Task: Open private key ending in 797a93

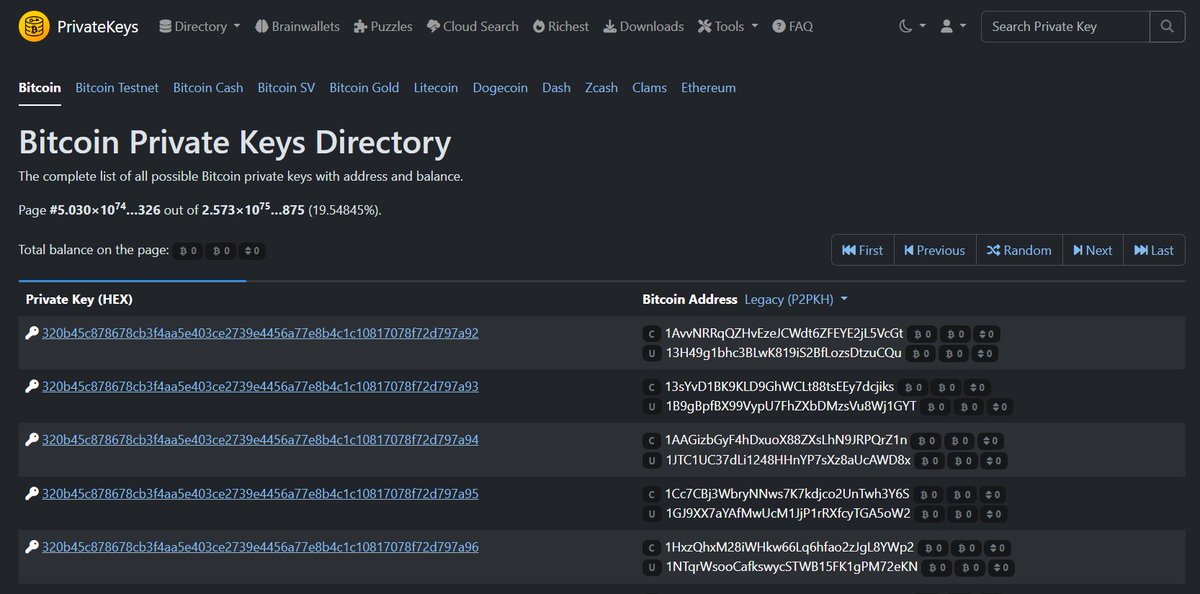Action: click(x=260, y=386)
